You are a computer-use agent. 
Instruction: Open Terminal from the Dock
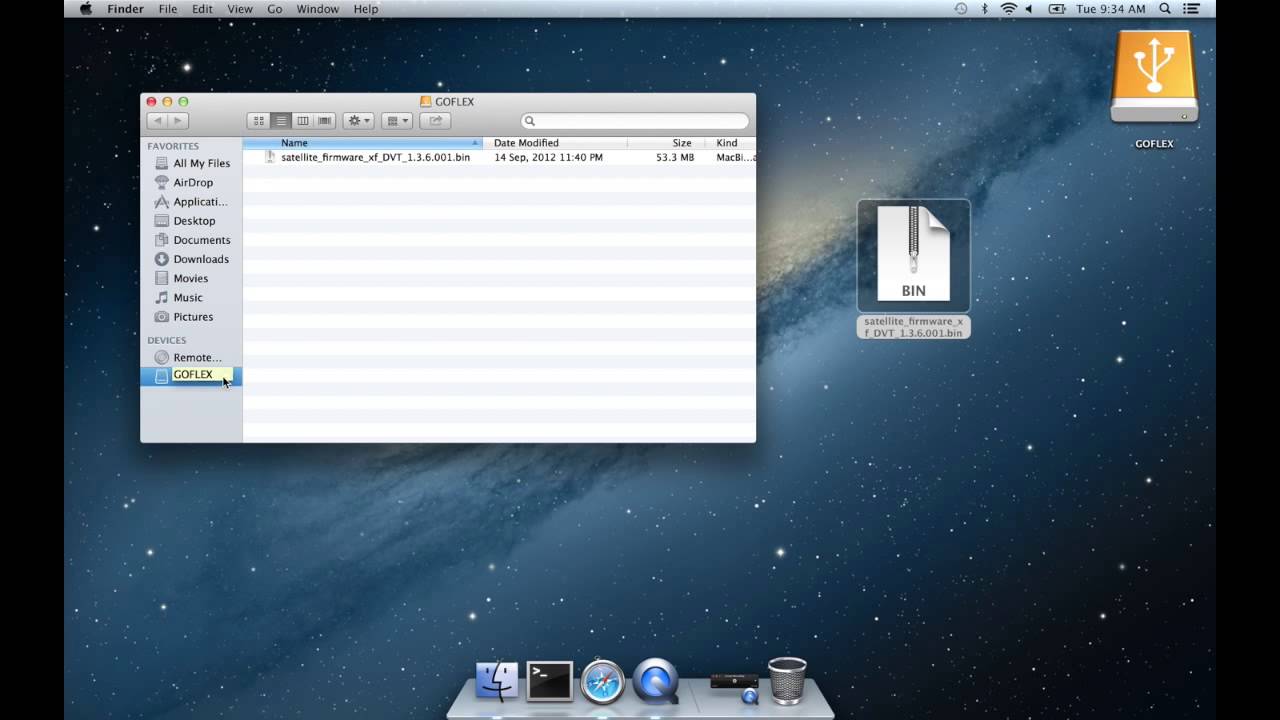pos(550,680)
